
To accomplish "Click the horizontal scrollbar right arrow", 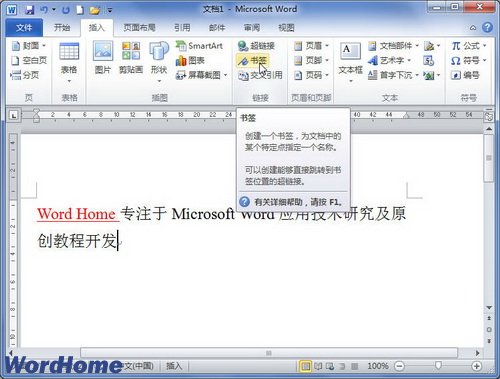I will coord(477,353).
